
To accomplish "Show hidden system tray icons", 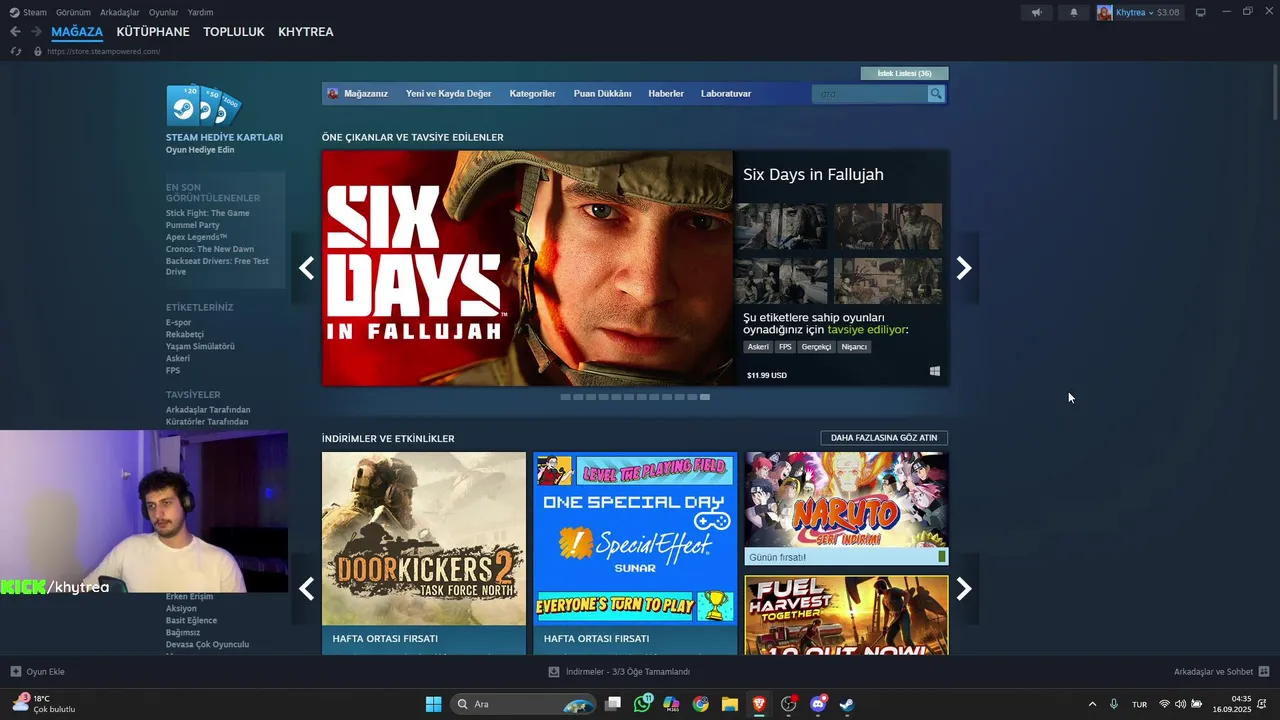I will click(1092, 704).
